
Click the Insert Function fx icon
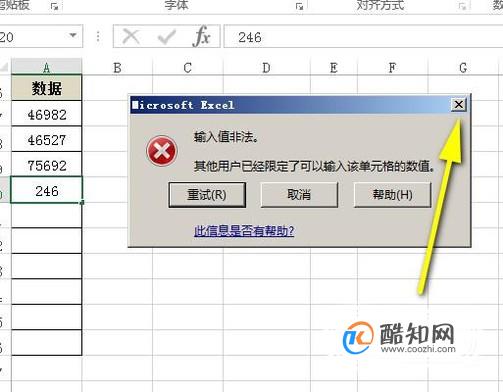click(201, 36)
